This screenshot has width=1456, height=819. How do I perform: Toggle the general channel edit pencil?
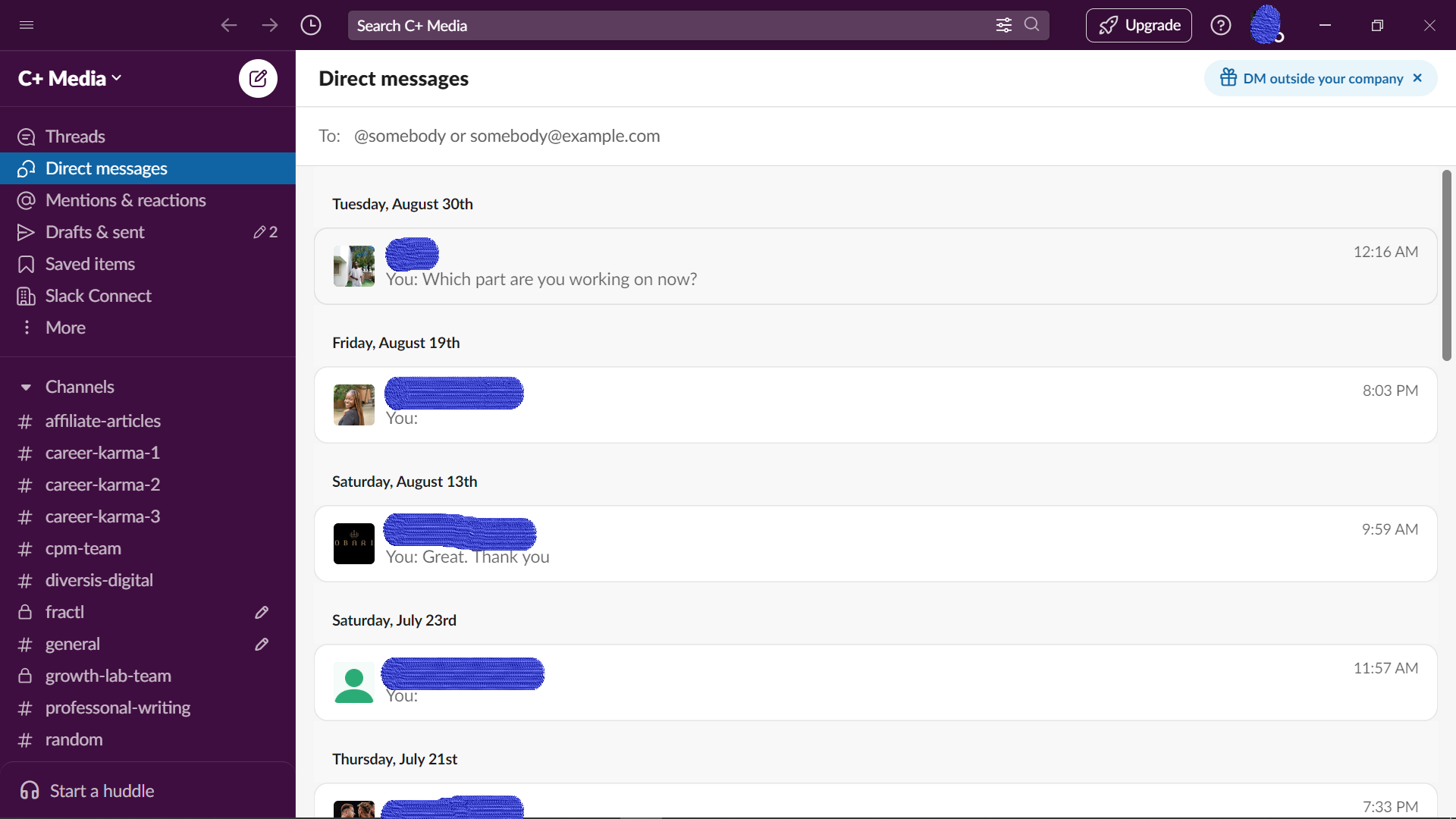262,644
